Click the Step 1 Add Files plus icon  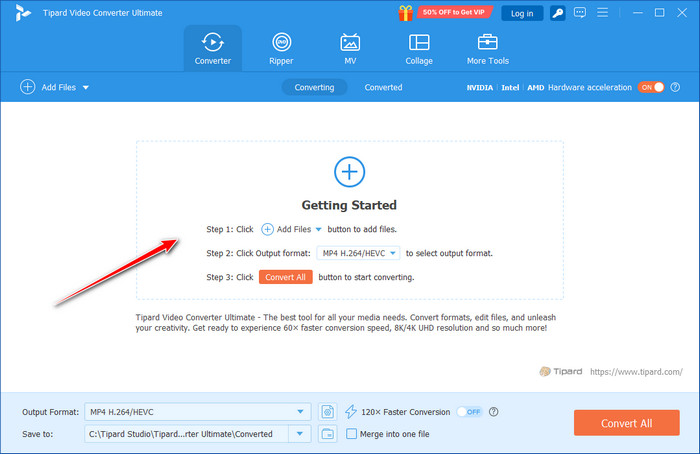(267, 229)
